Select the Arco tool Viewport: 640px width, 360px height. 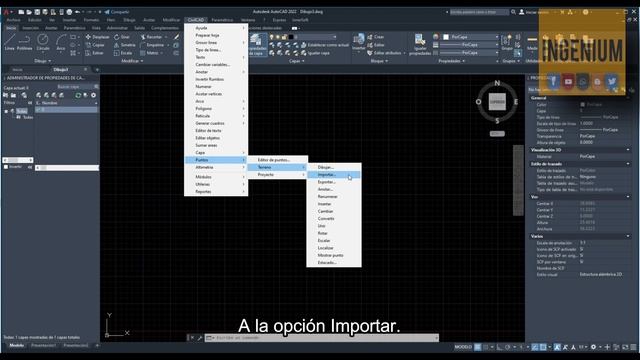pyautogui.click(x=61, y=42)
